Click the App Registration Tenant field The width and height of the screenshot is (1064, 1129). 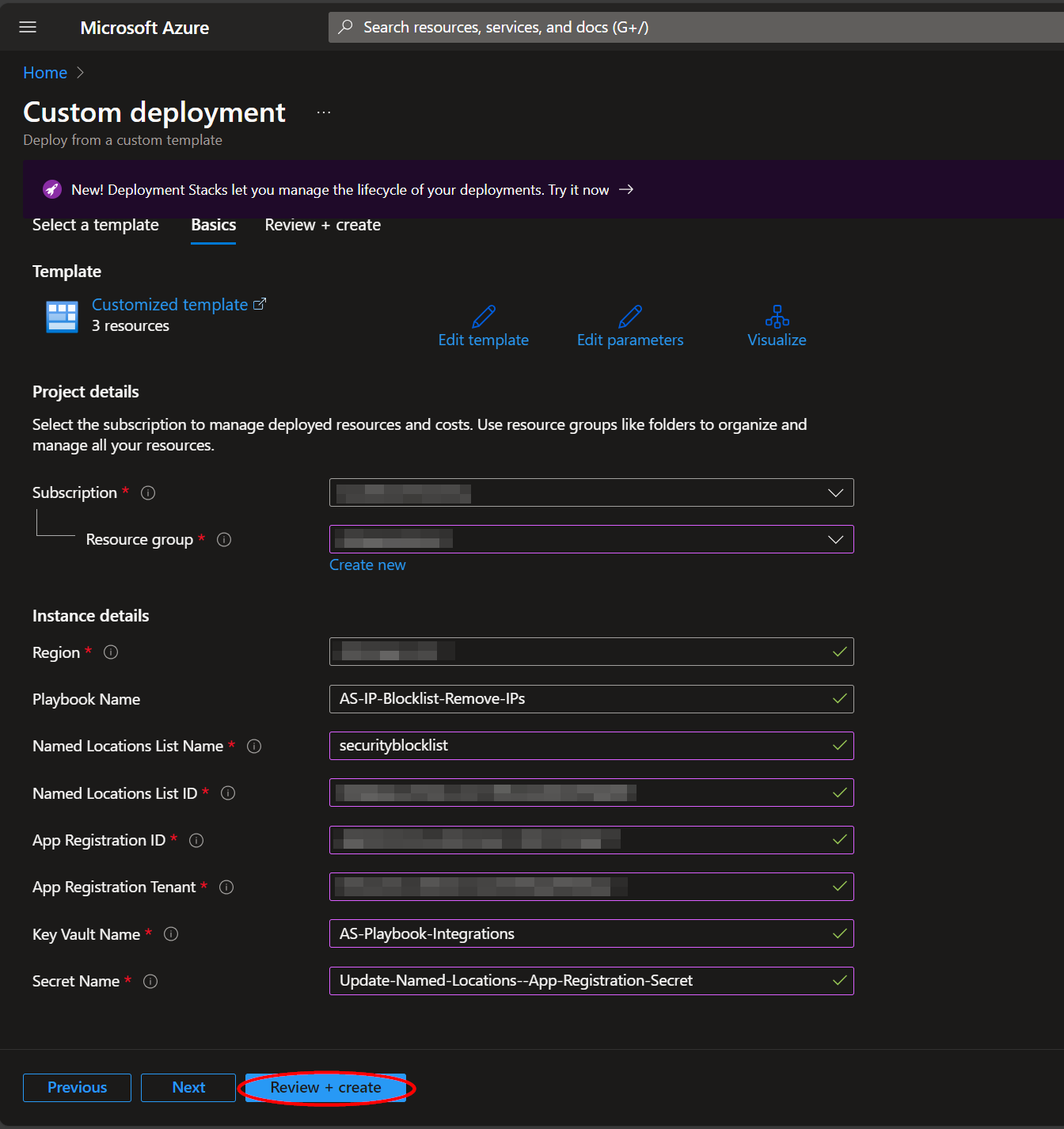coord(591,887)
